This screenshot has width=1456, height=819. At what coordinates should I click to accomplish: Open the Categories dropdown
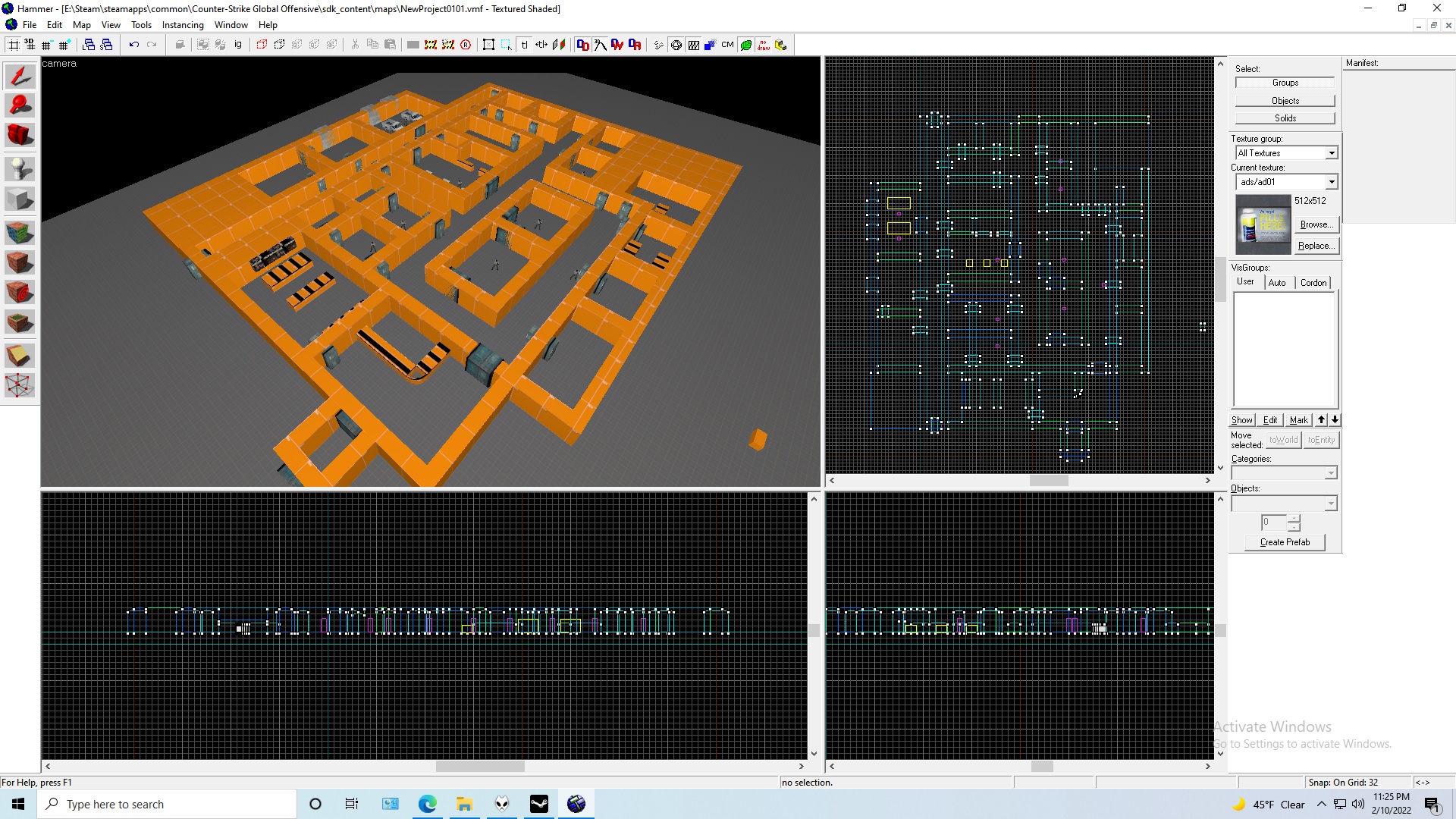(1330, 473)
